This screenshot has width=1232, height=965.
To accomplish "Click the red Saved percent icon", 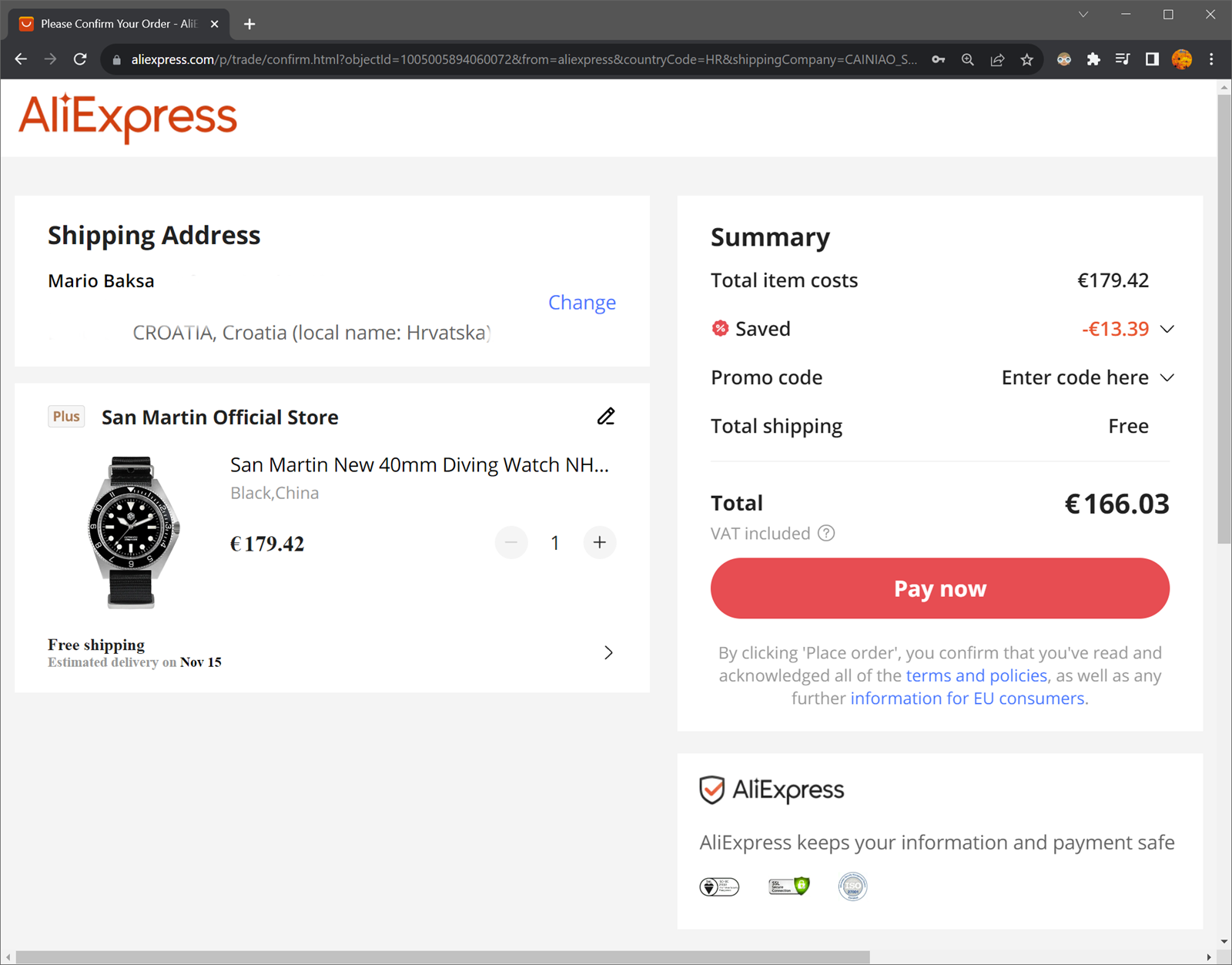I will [x=720, y=329].
